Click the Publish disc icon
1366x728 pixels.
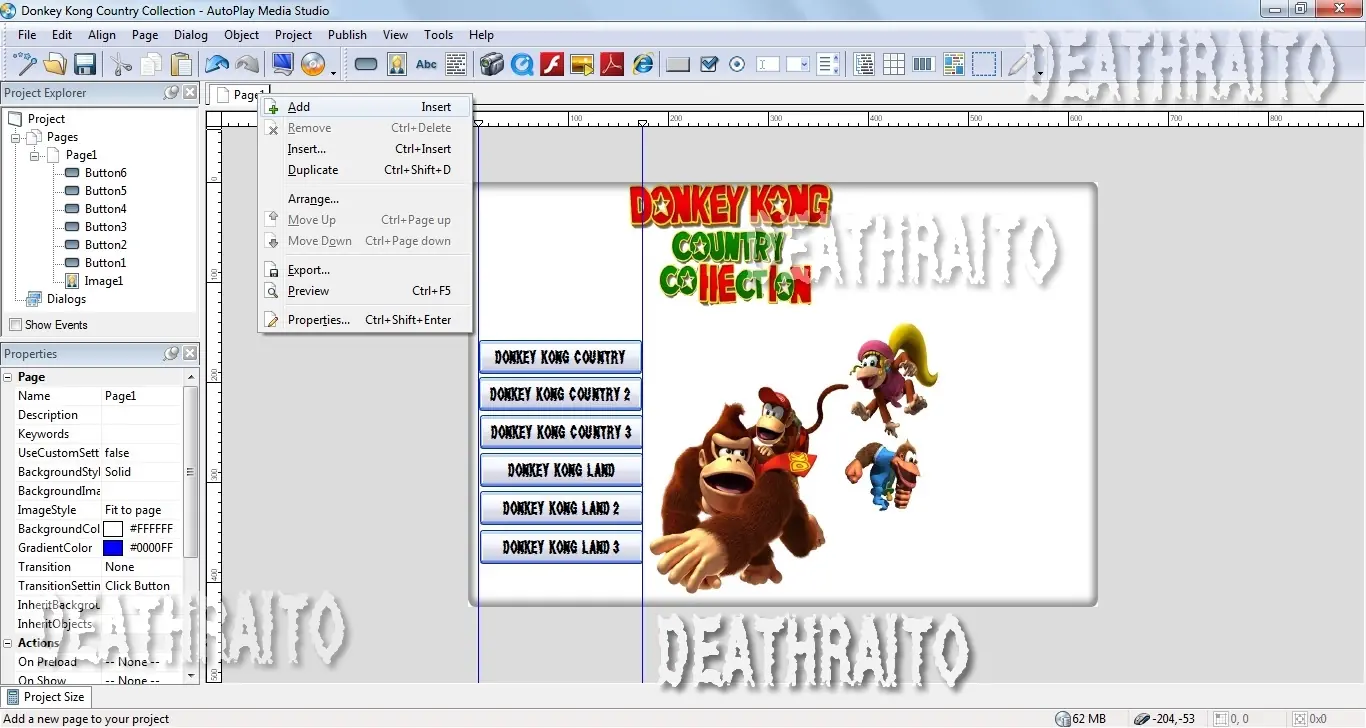click(x=313, y=65)
